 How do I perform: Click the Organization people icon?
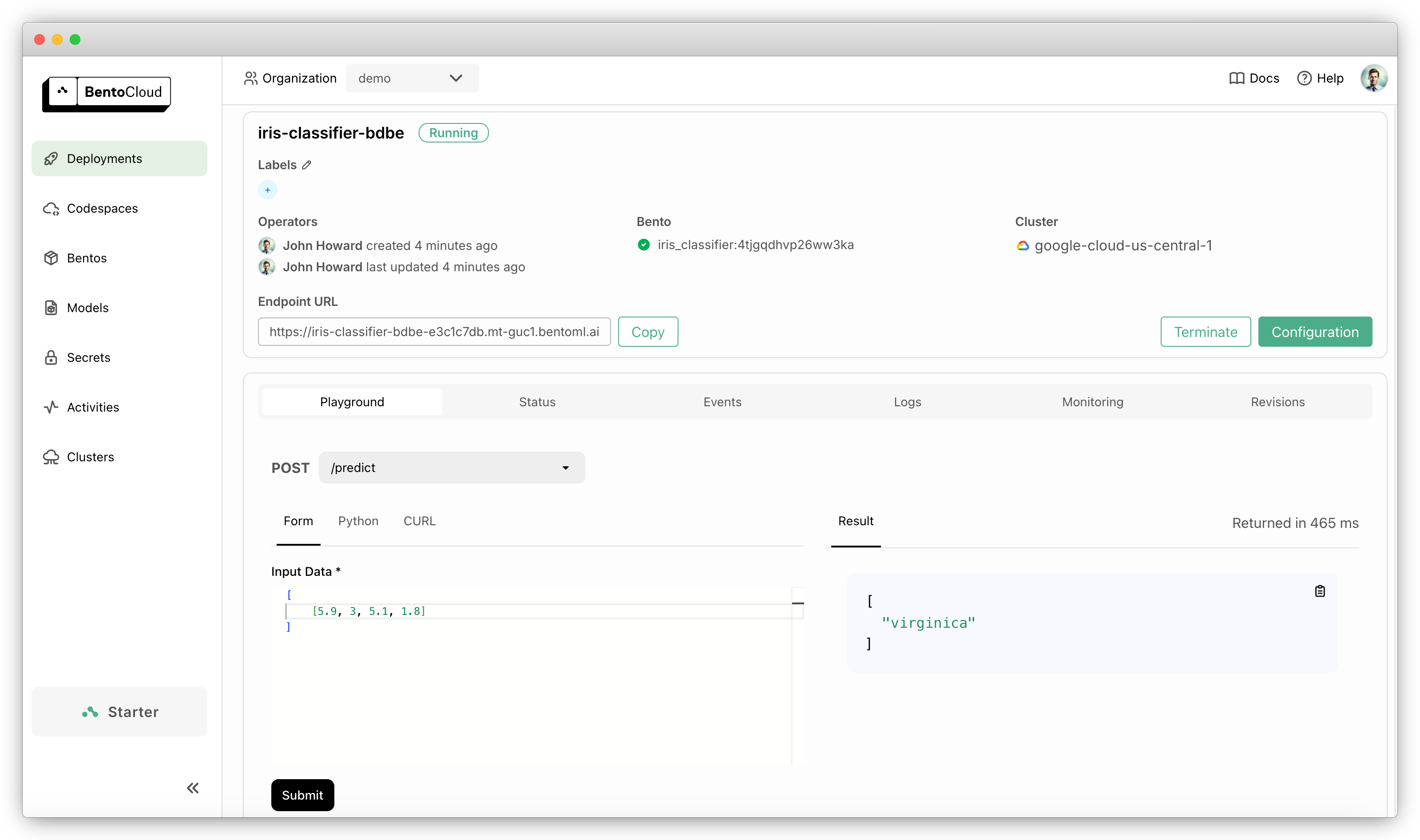(250, 78)
